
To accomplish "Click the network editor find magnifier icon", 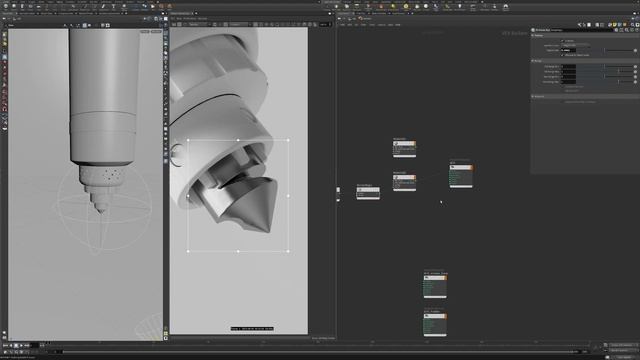I will [x=632, y=25].
